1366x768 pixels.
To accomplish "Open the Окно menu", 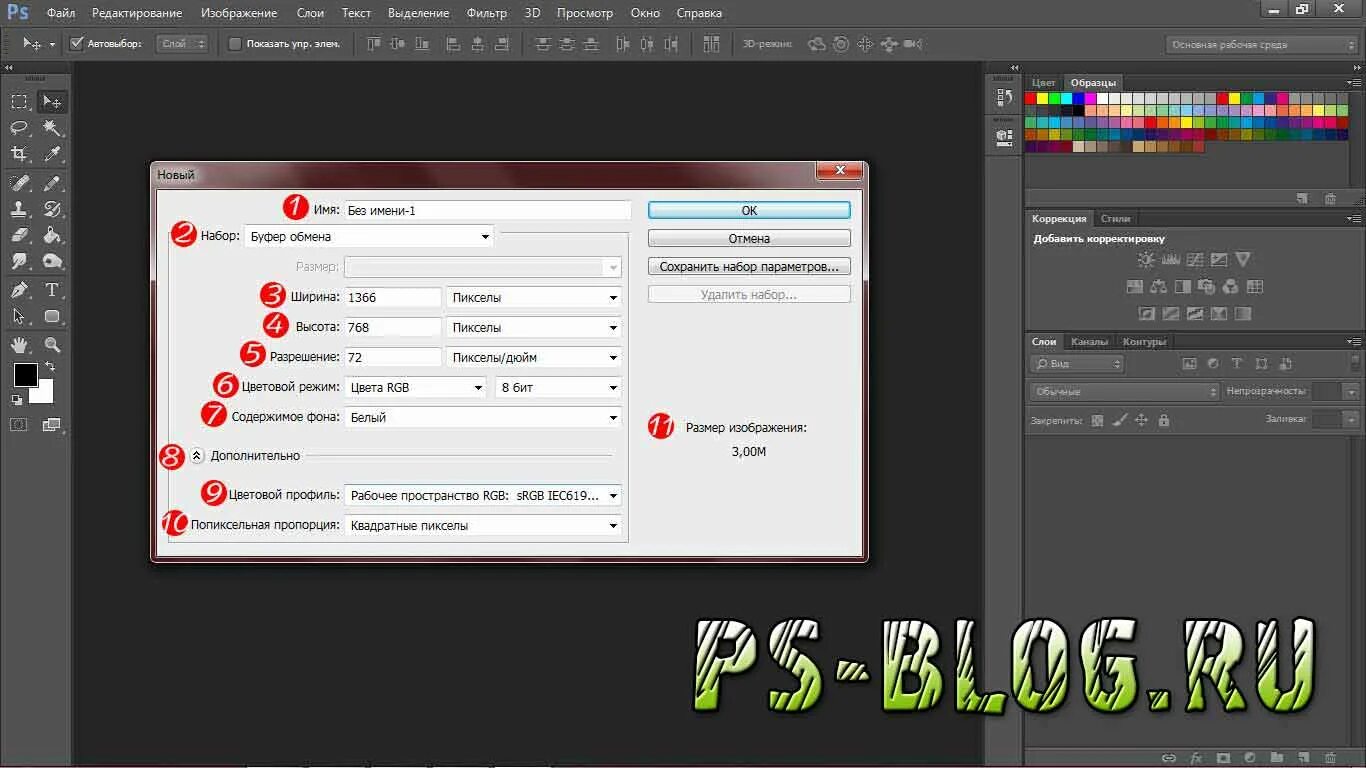I will (645, 13).
